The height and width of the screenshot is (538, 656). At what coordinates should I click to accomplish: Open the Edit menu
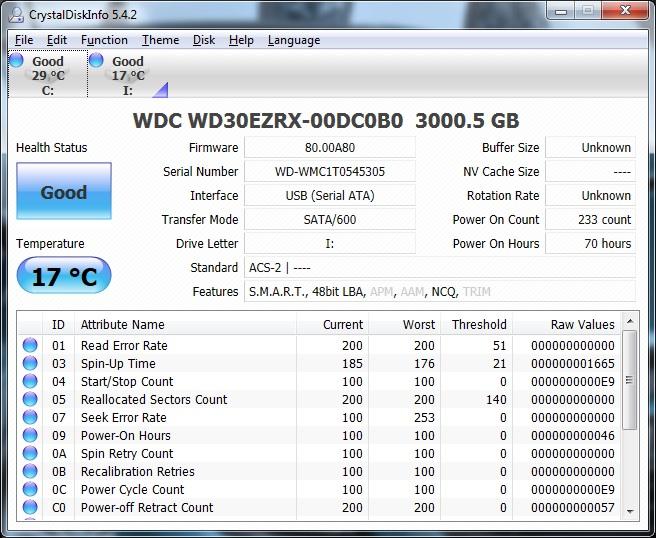click(56, 40)
